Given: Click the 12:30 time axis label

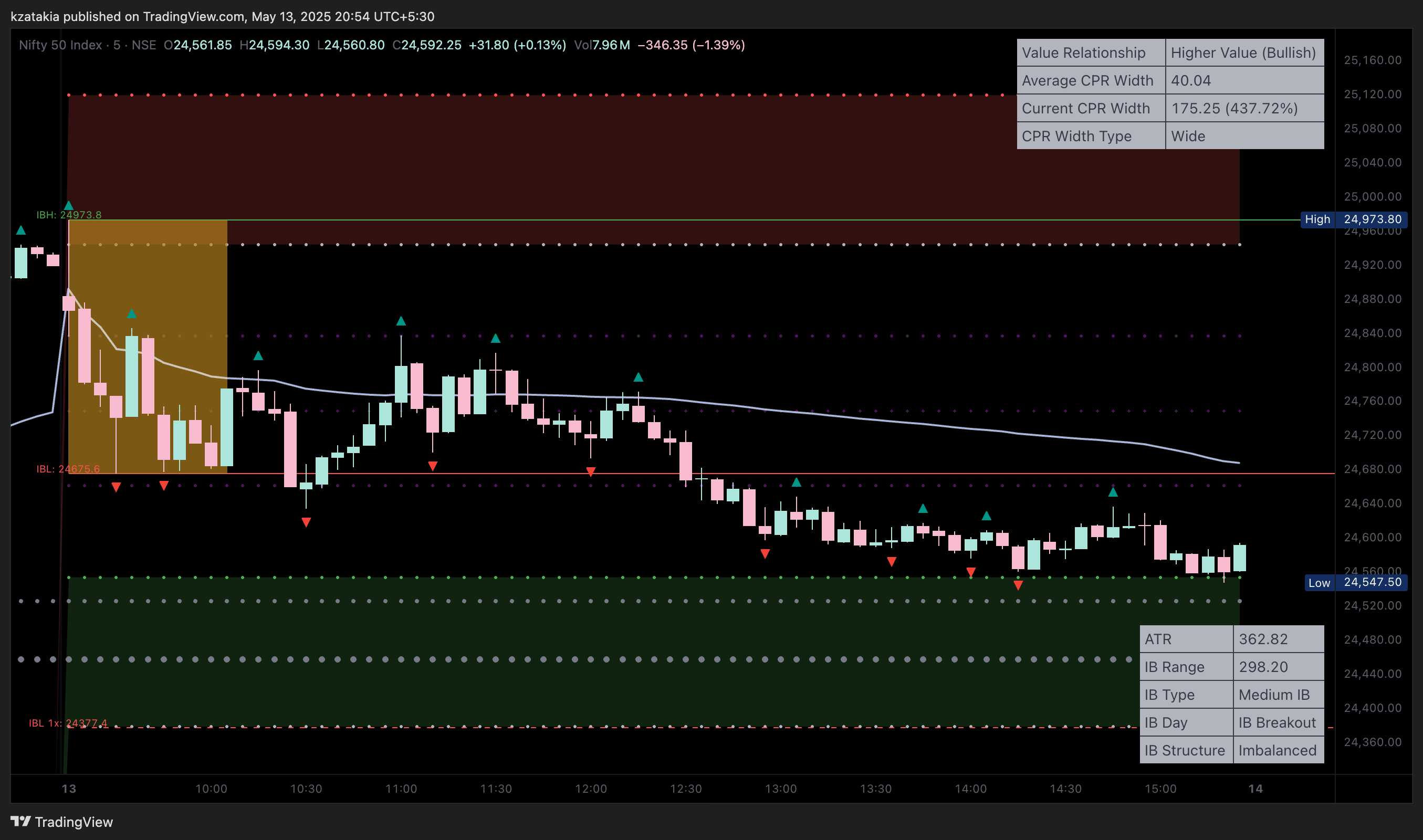Looking at the screenshot, I should pyautogui.click(x=686, y=789).
